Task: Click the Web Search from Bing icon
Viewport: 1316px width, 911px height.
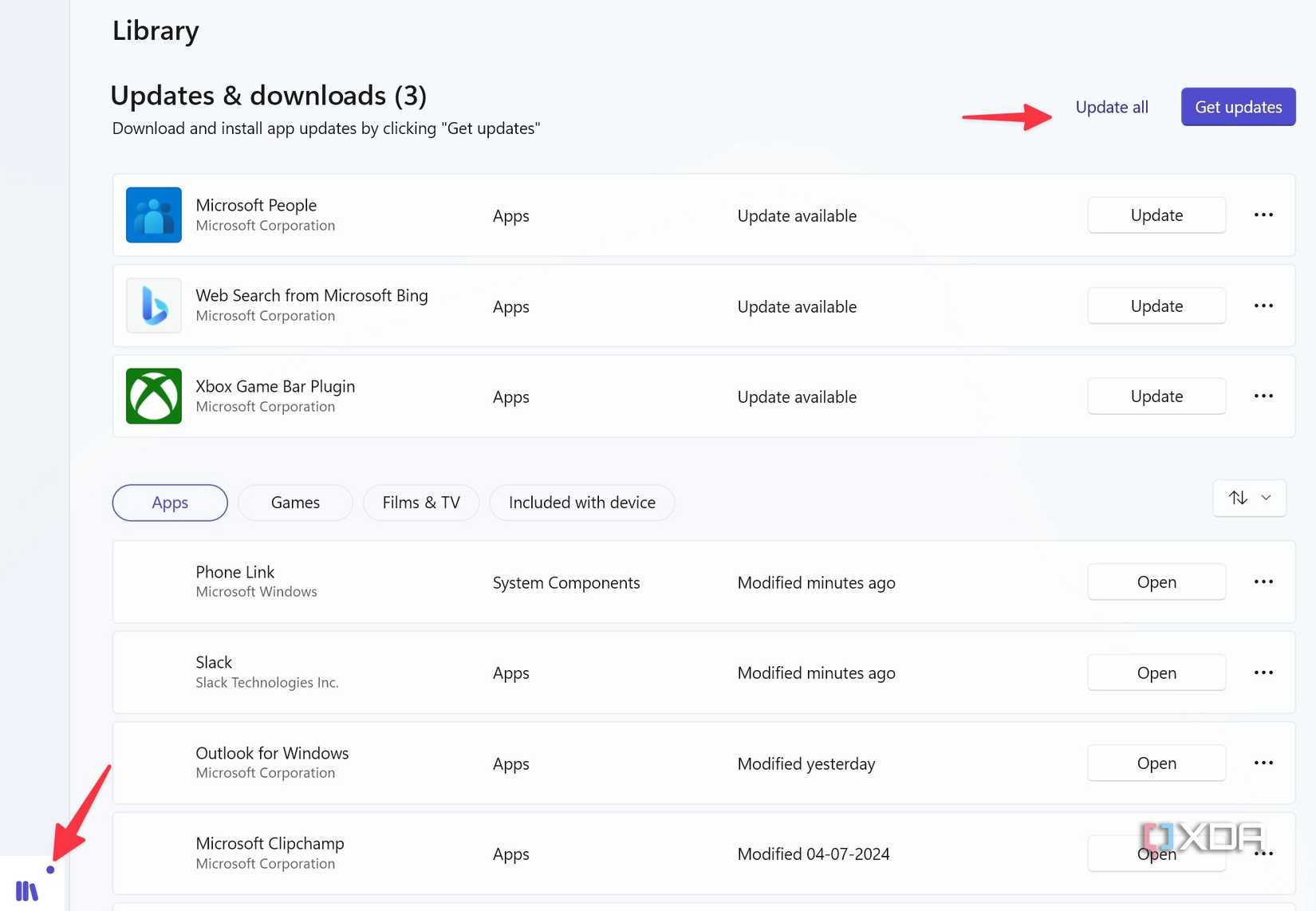Action: tap(154, 306)
